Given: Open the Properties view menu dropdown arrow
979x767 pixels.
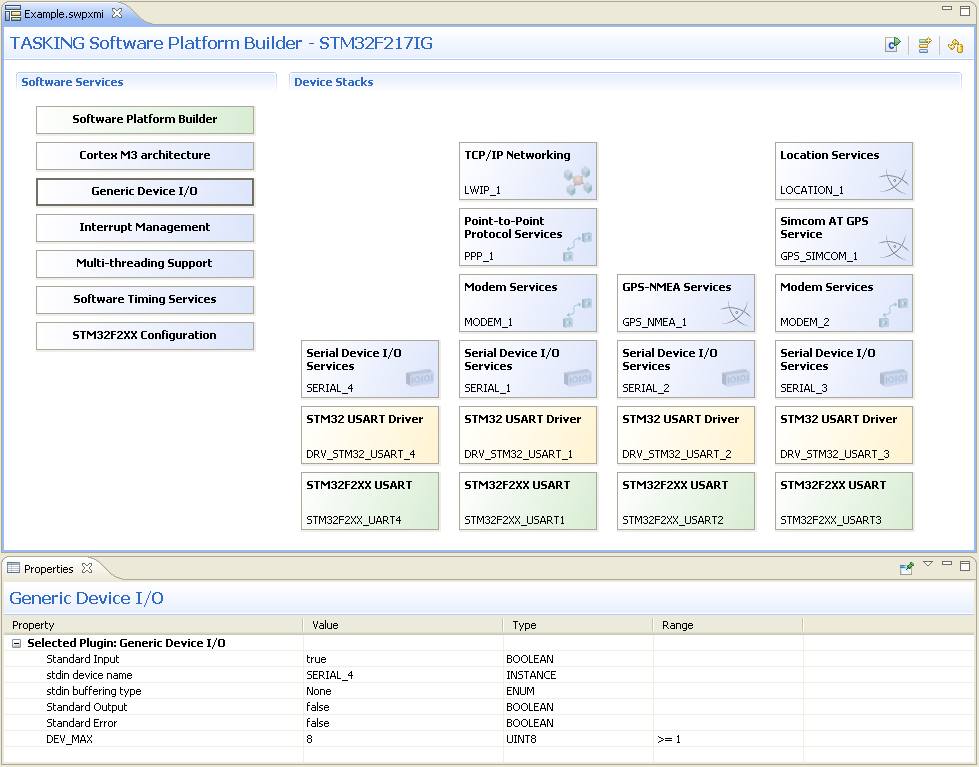Looking at the screenshot, I should (x=928, y=565).
